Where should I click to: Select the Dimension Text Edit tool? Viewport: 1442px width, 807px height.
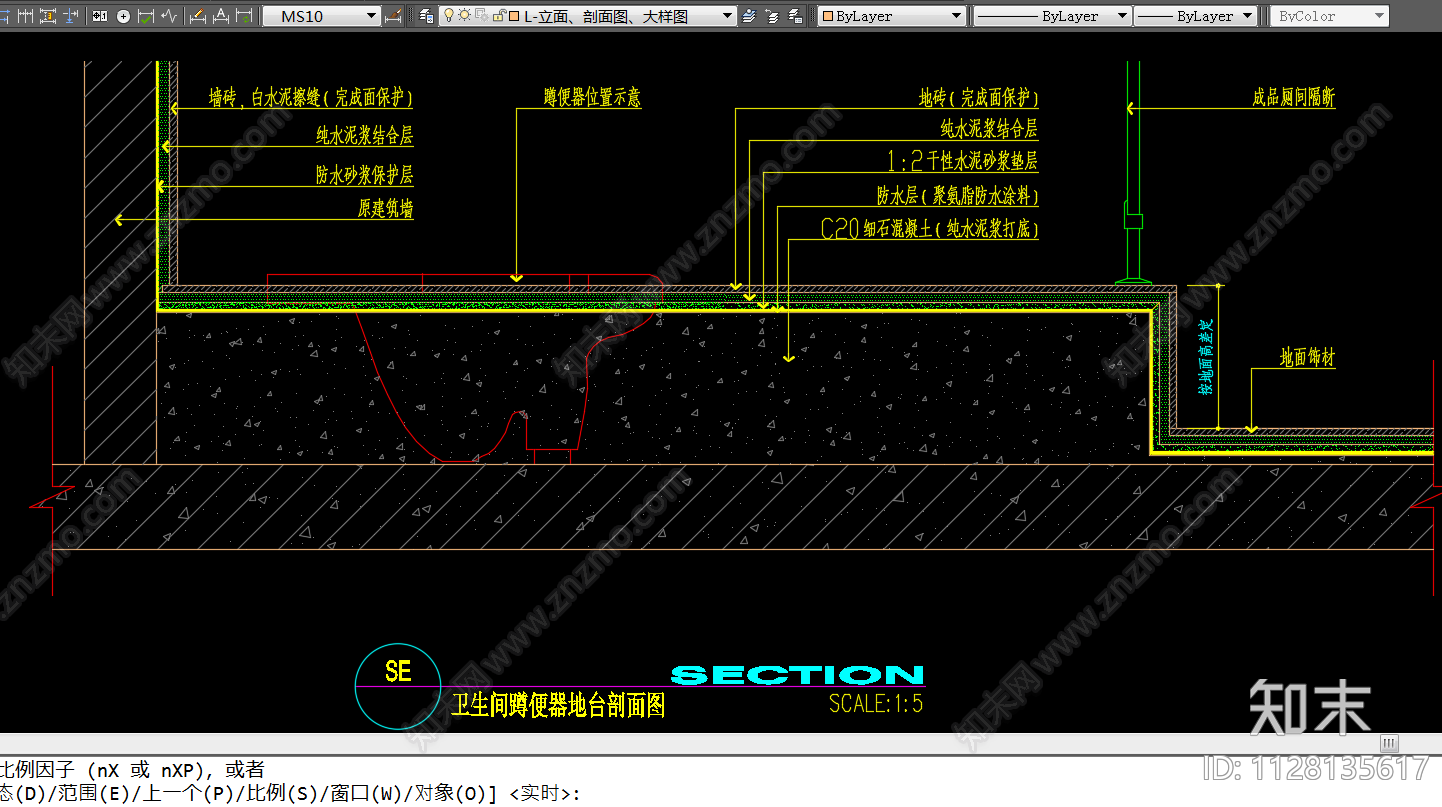(221, 16)
